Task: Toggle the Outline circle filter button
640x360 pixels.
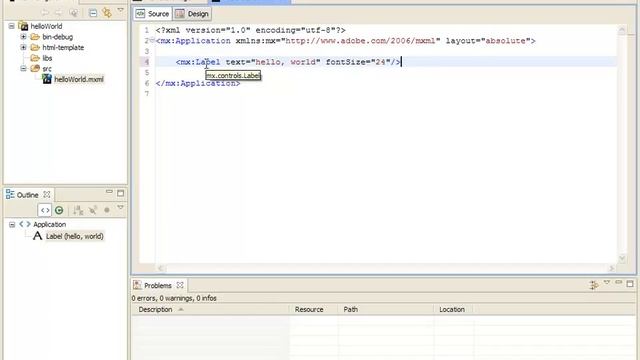Action: click(107, 210)
